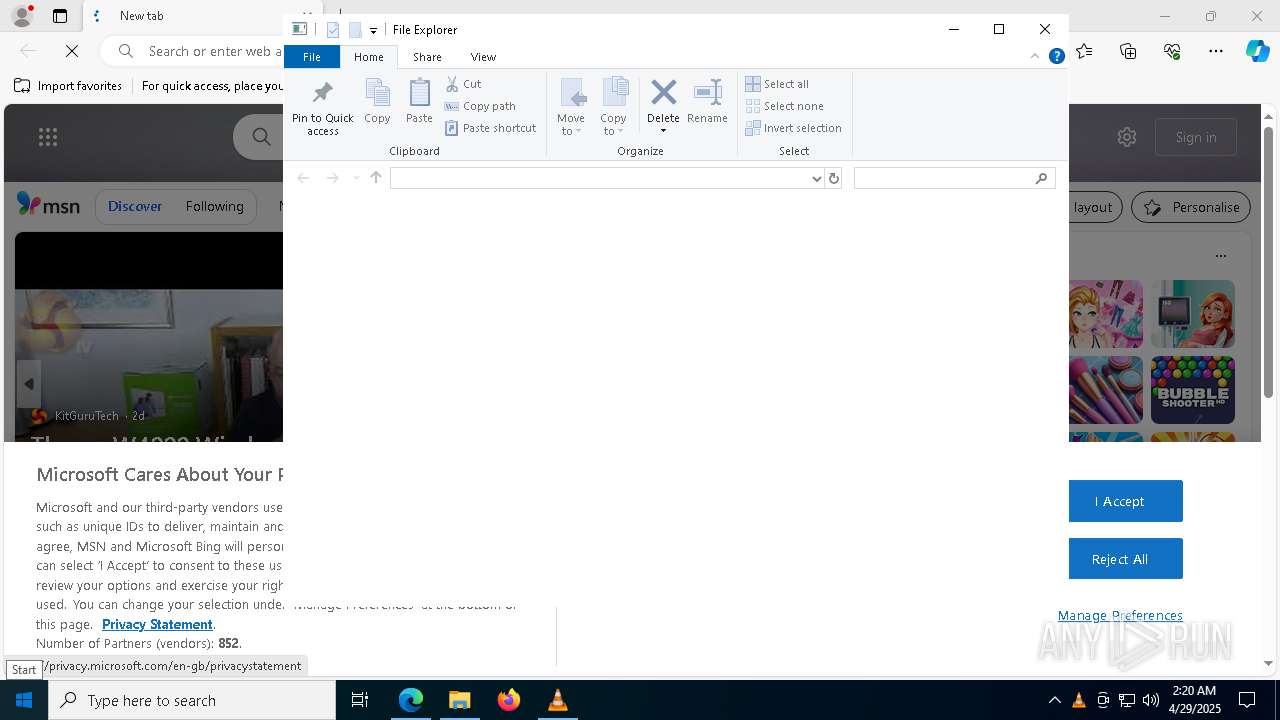
Task: Open the Copy to dropdown
Action: pyautogui.click(x=614, y=107)
